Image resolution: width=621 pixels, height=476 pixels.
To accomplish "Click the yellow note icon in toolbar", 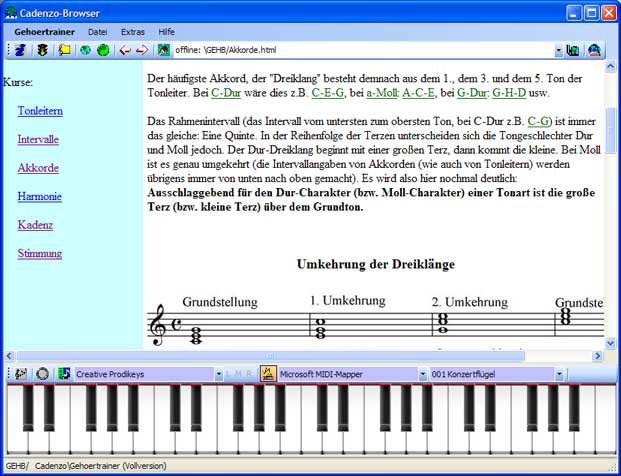I will (x=64, y=49).
